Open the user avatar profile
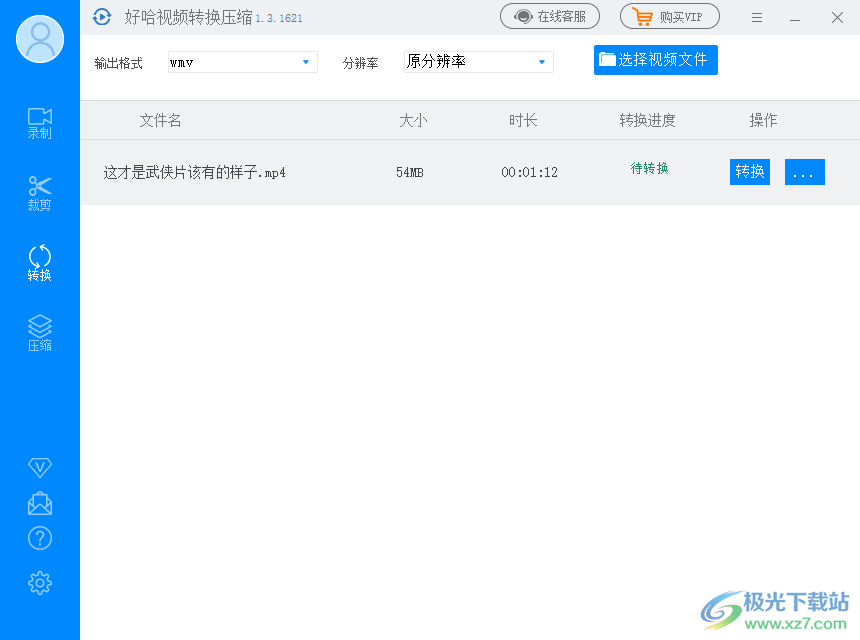Image resolution: width=860 pixels, height=640 pixels. tap(39, 39)
